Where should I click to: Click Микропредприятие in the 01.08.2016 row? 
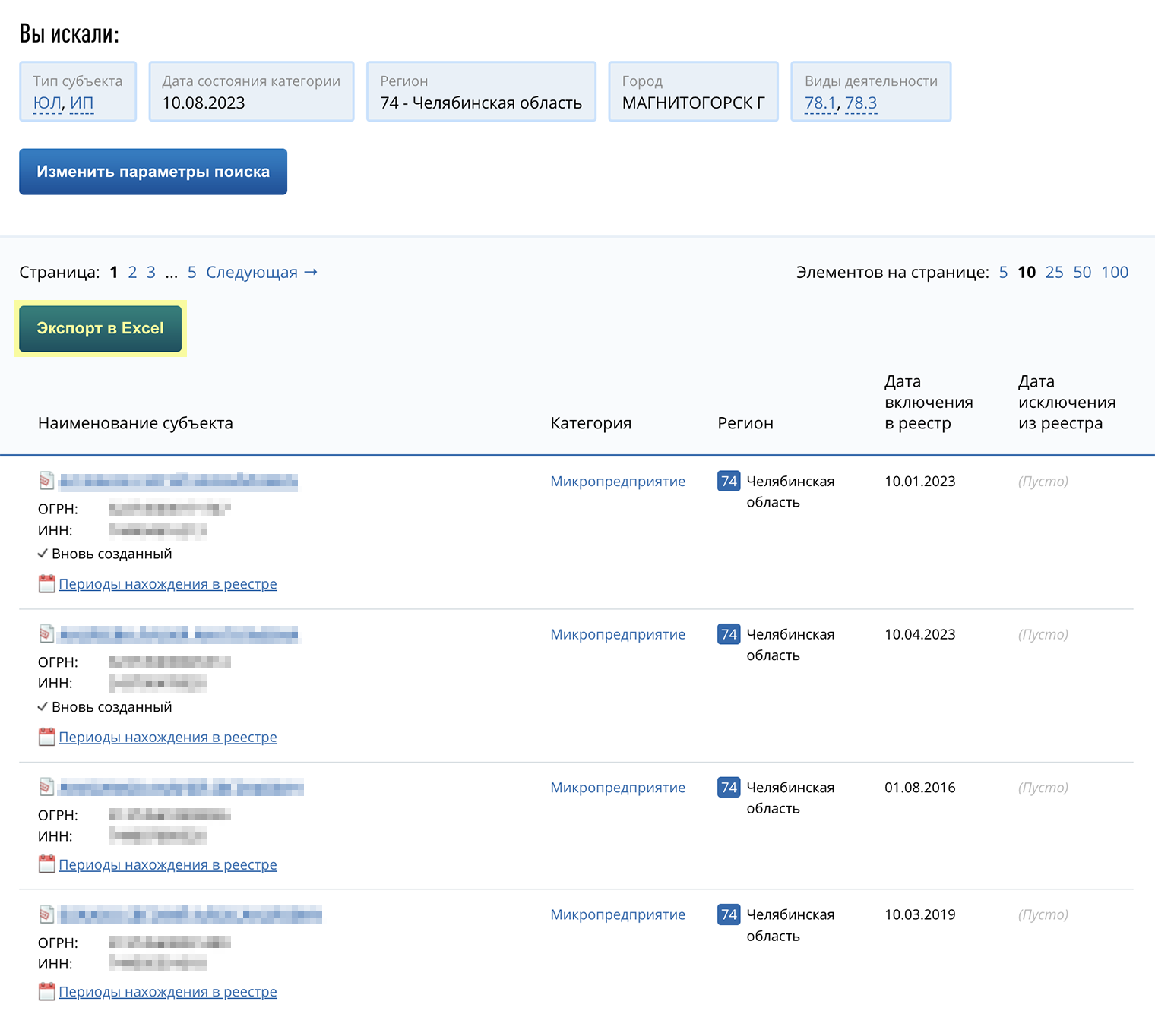pos(618,788)
